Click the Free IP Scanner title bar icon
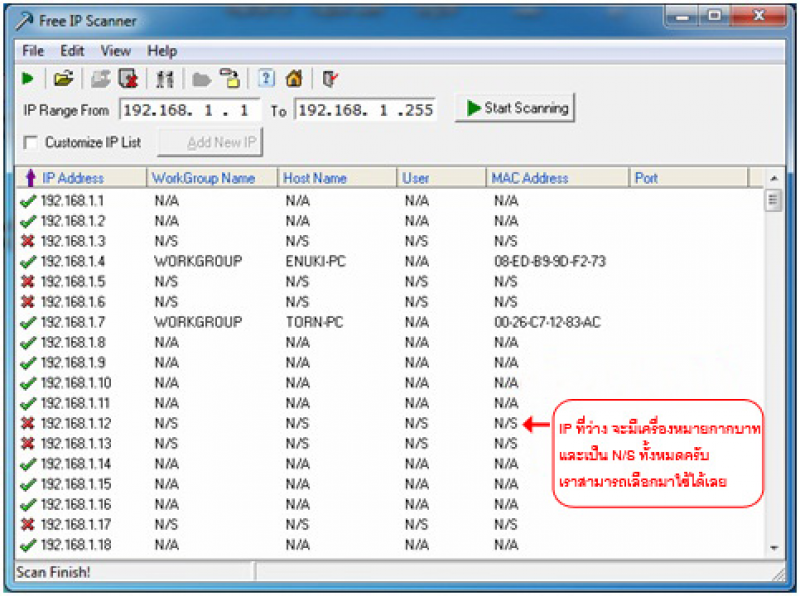 click(23, 21)
